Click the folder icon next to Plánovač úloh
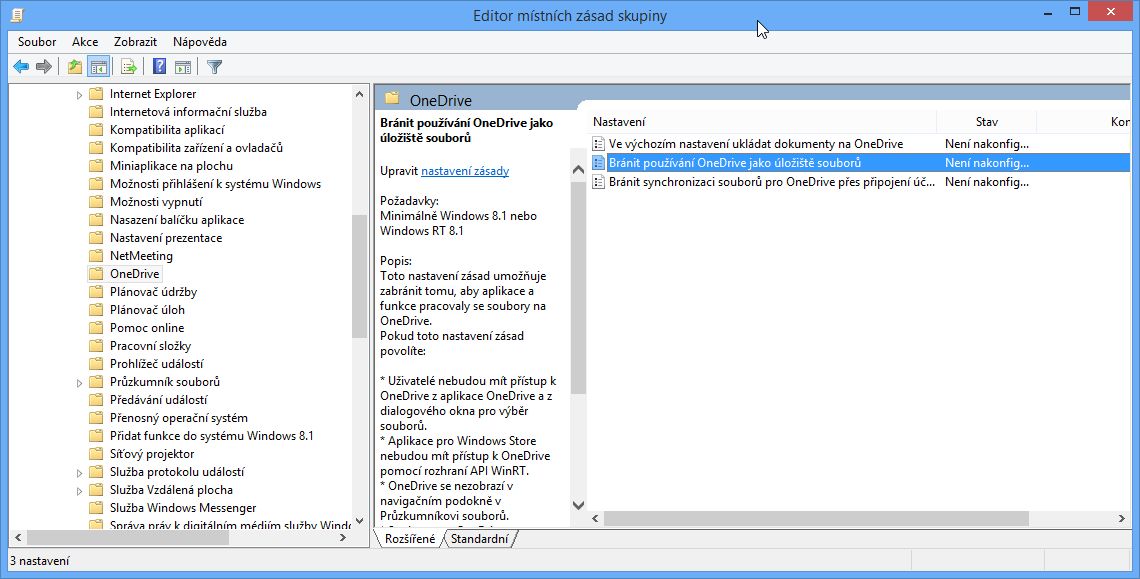This screenshot has width=1140, height=579. tap(96, 310)
